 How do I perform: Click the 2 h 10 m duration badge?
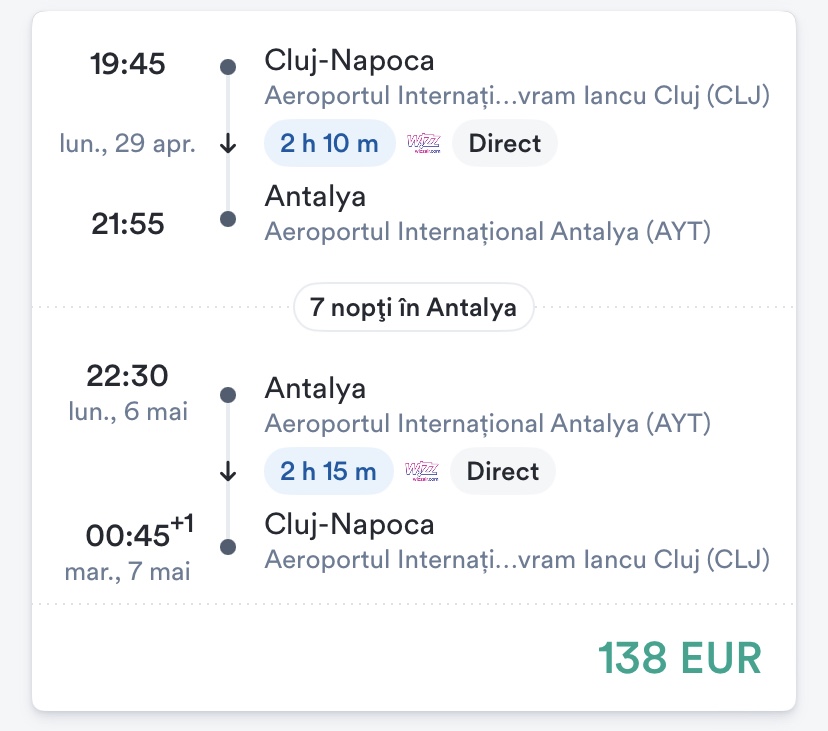click(x=329, y=144)
